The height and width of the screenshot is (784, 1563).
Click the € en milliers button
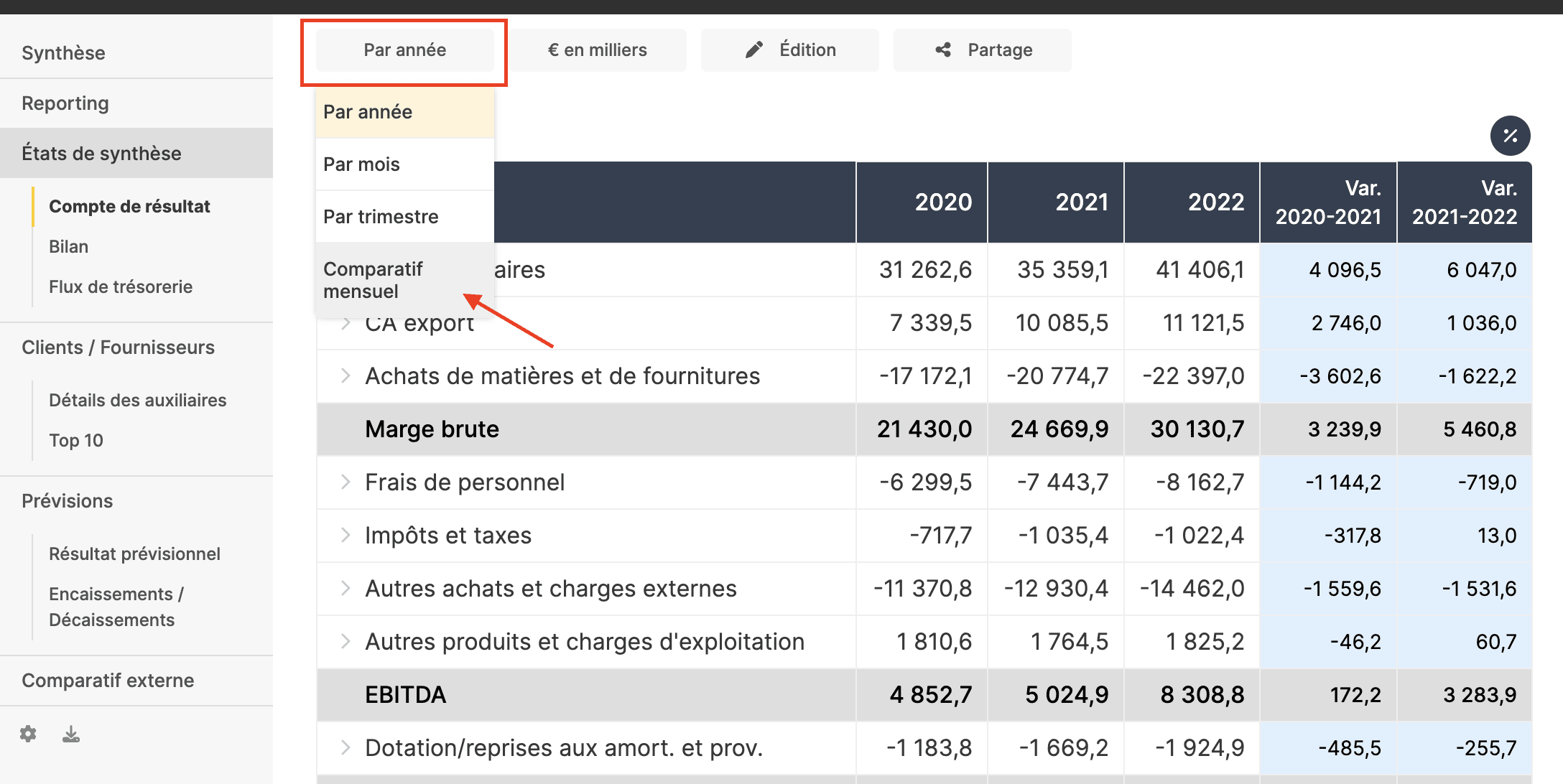598,50
